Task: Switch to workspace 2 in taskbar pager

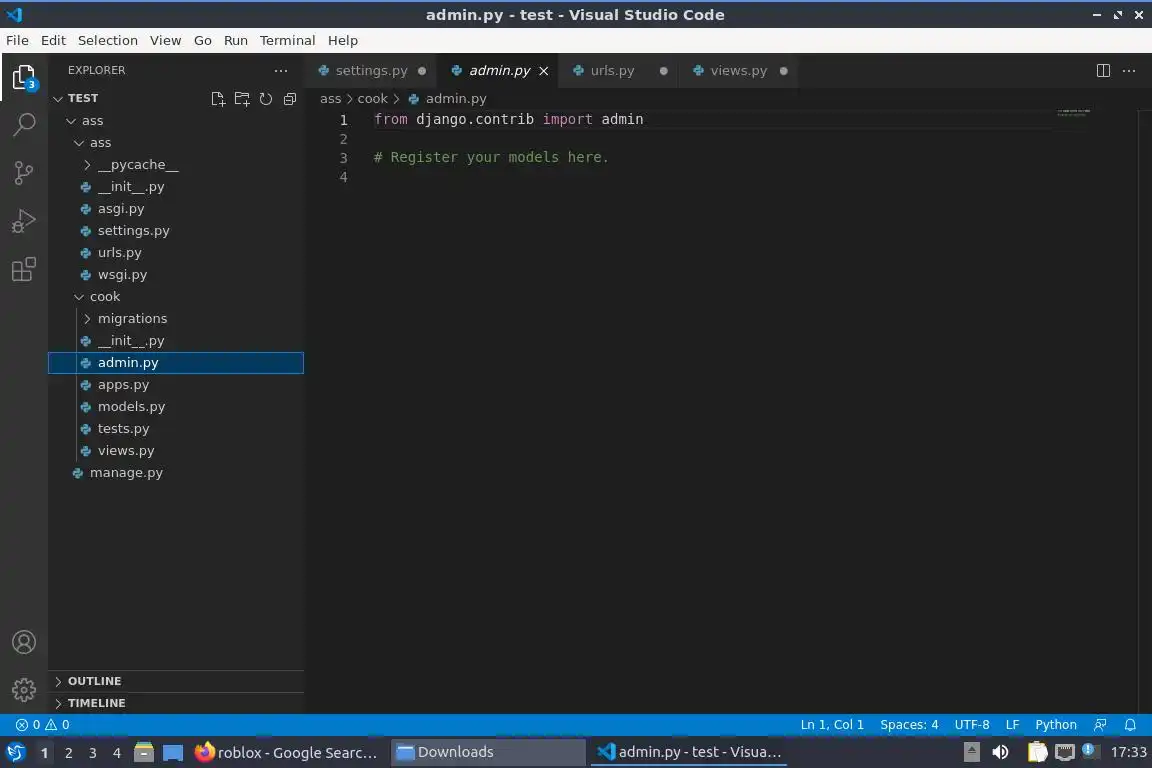Action: [x=68, y=753]
